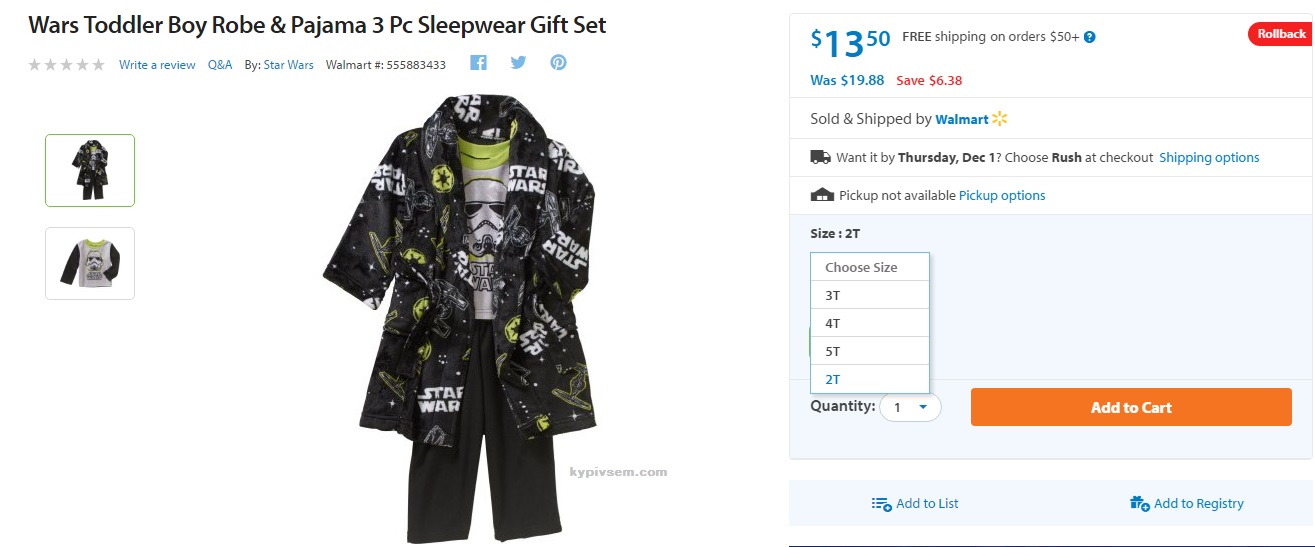Pin product via Pinterest icon
Viewport: 1315px width, 547px height.
coord(558,63)
